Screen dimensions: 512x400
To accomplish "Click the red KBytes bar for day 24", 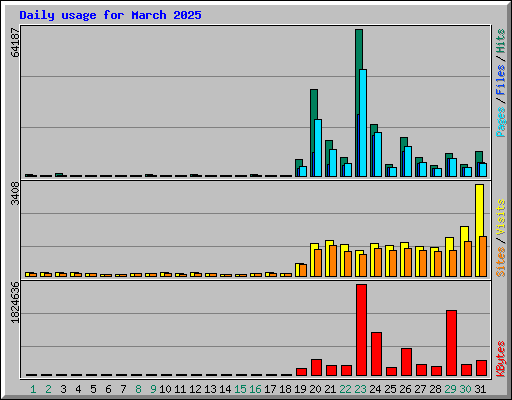I will click(376, 354).
